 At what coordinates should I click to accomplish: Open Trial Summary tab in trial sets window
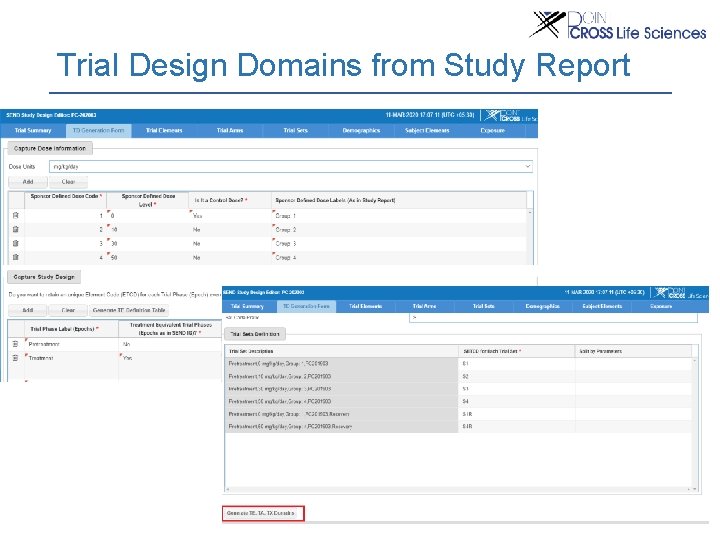click(x=248, y=306)
